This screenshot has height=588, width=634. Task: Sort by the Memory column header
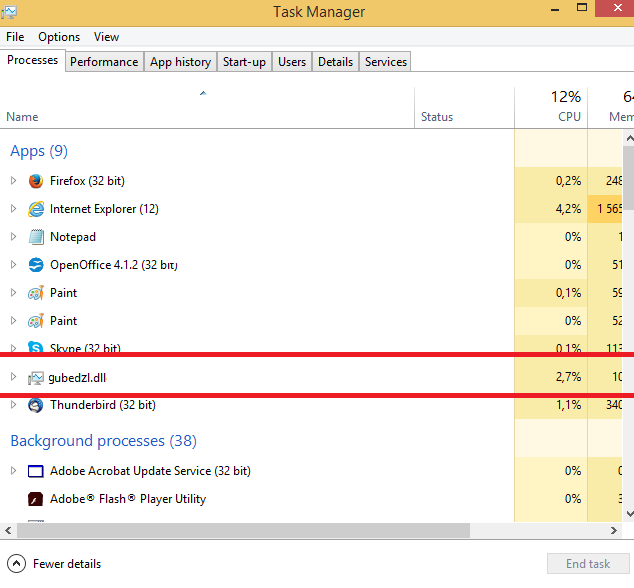click(611, 108)
